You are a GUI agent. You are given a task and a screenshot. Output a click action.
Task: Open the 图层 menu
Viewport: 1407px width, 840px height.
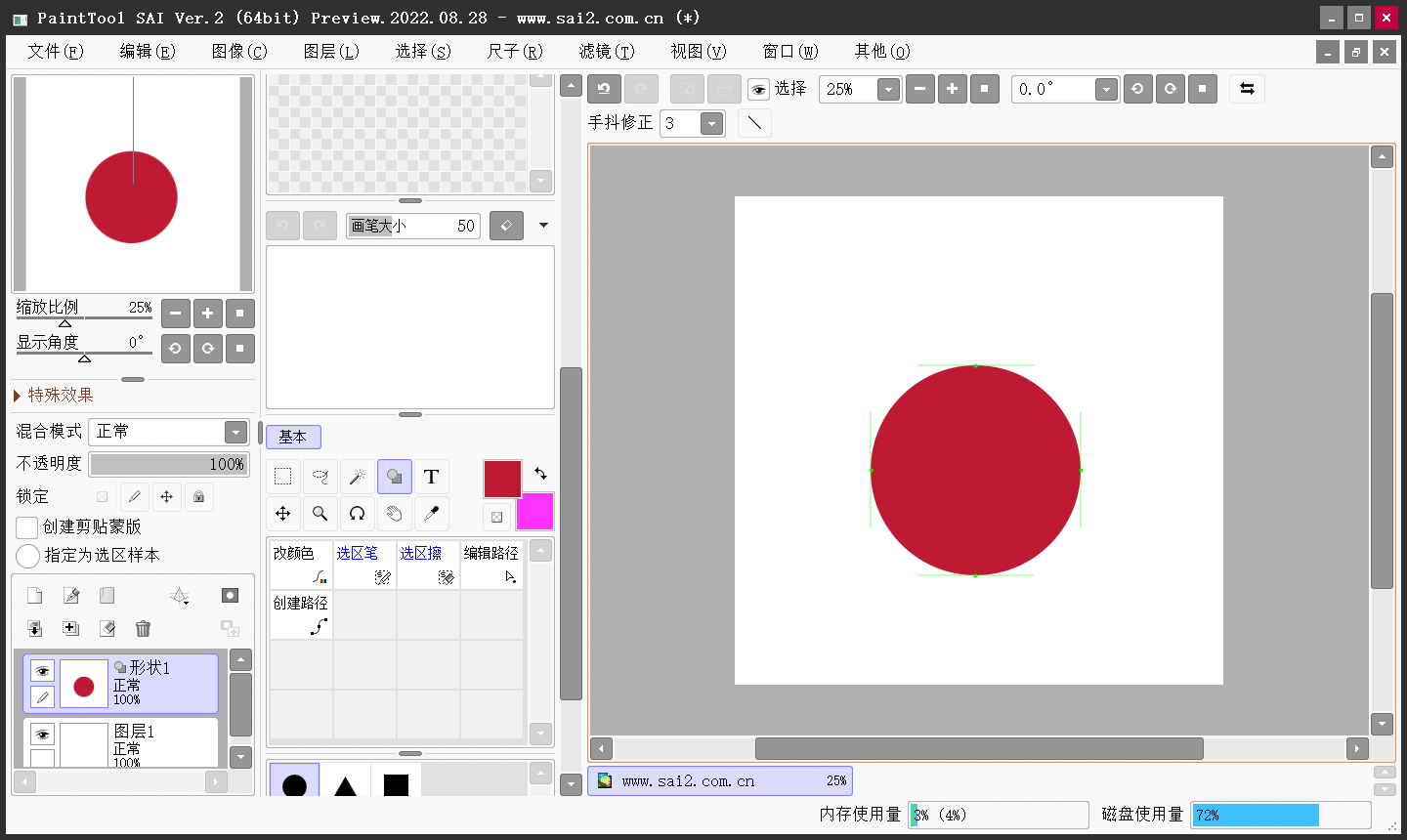click(330, 51)
